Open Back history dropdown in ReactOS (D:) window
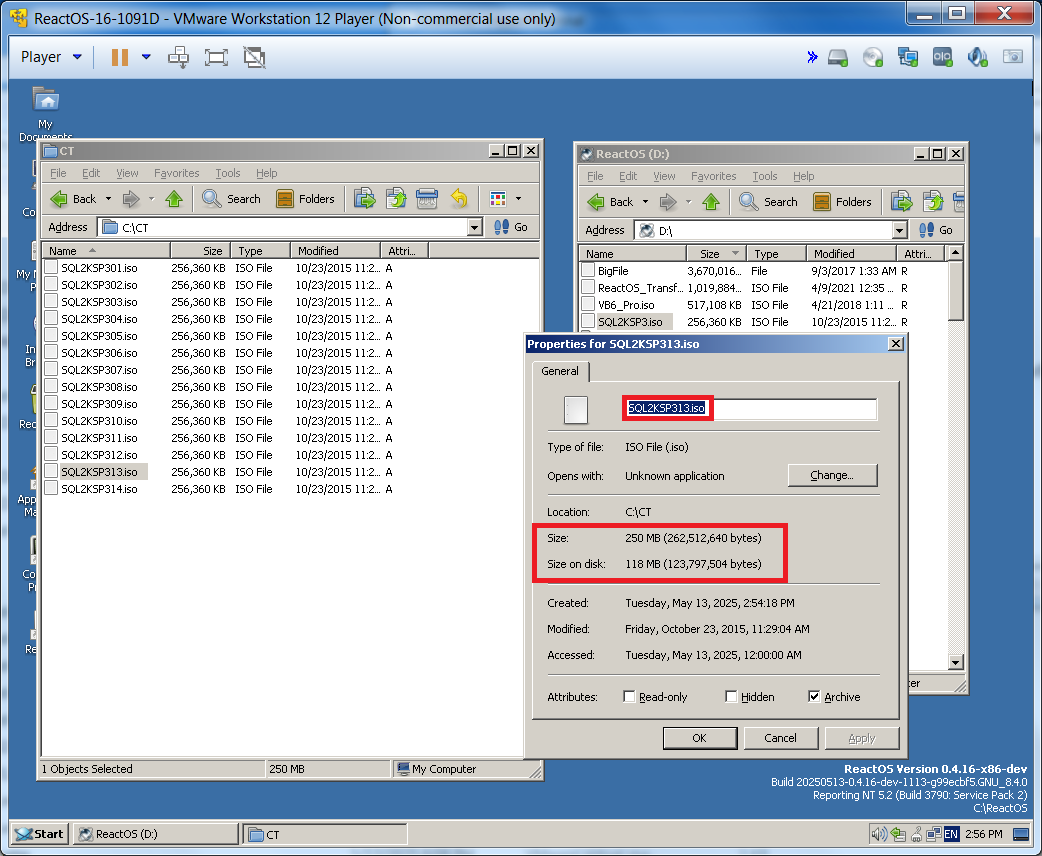 pyautogui.click(x=645, y=202)
